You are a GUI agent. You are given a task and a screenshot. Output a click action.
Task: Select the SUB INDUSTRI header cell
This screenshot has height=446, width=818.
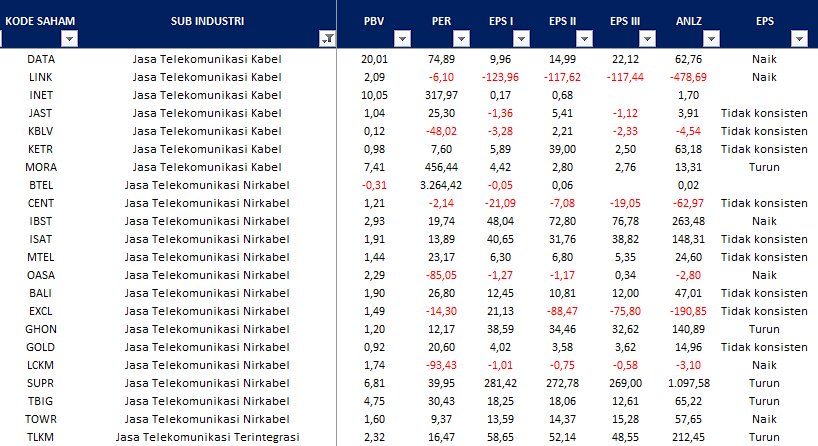[202, 20]
